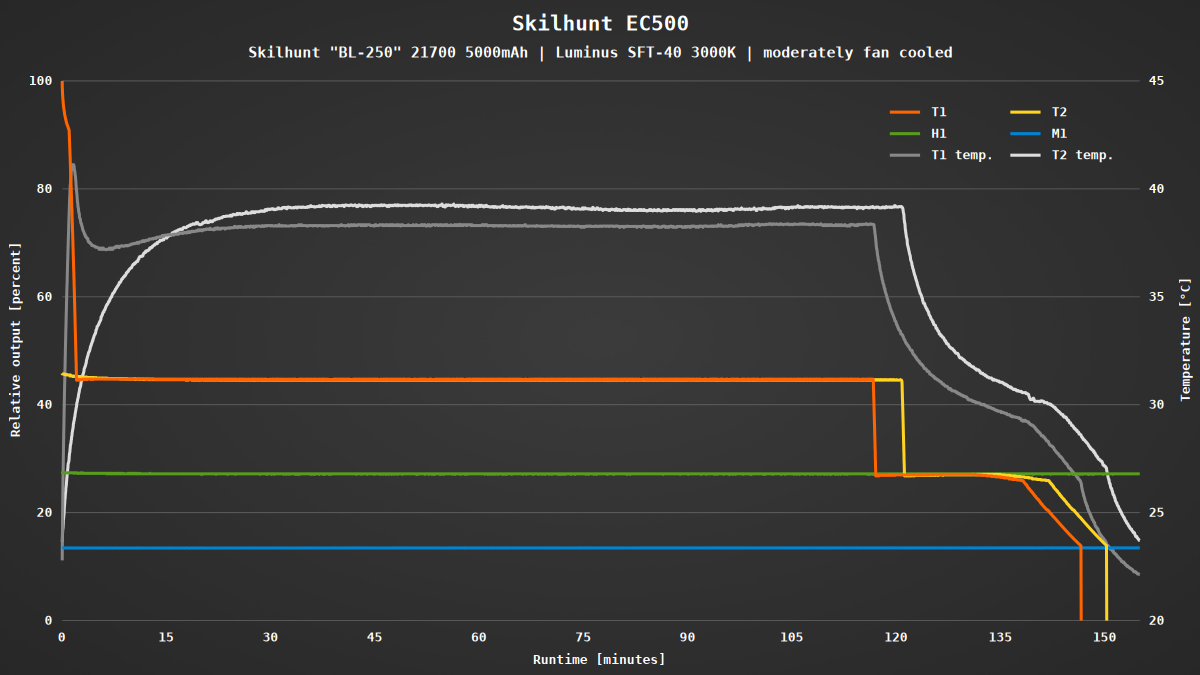Click the 90 tick on the runtime axis
Screen dimensions: 1200x675
click(687, 637)
